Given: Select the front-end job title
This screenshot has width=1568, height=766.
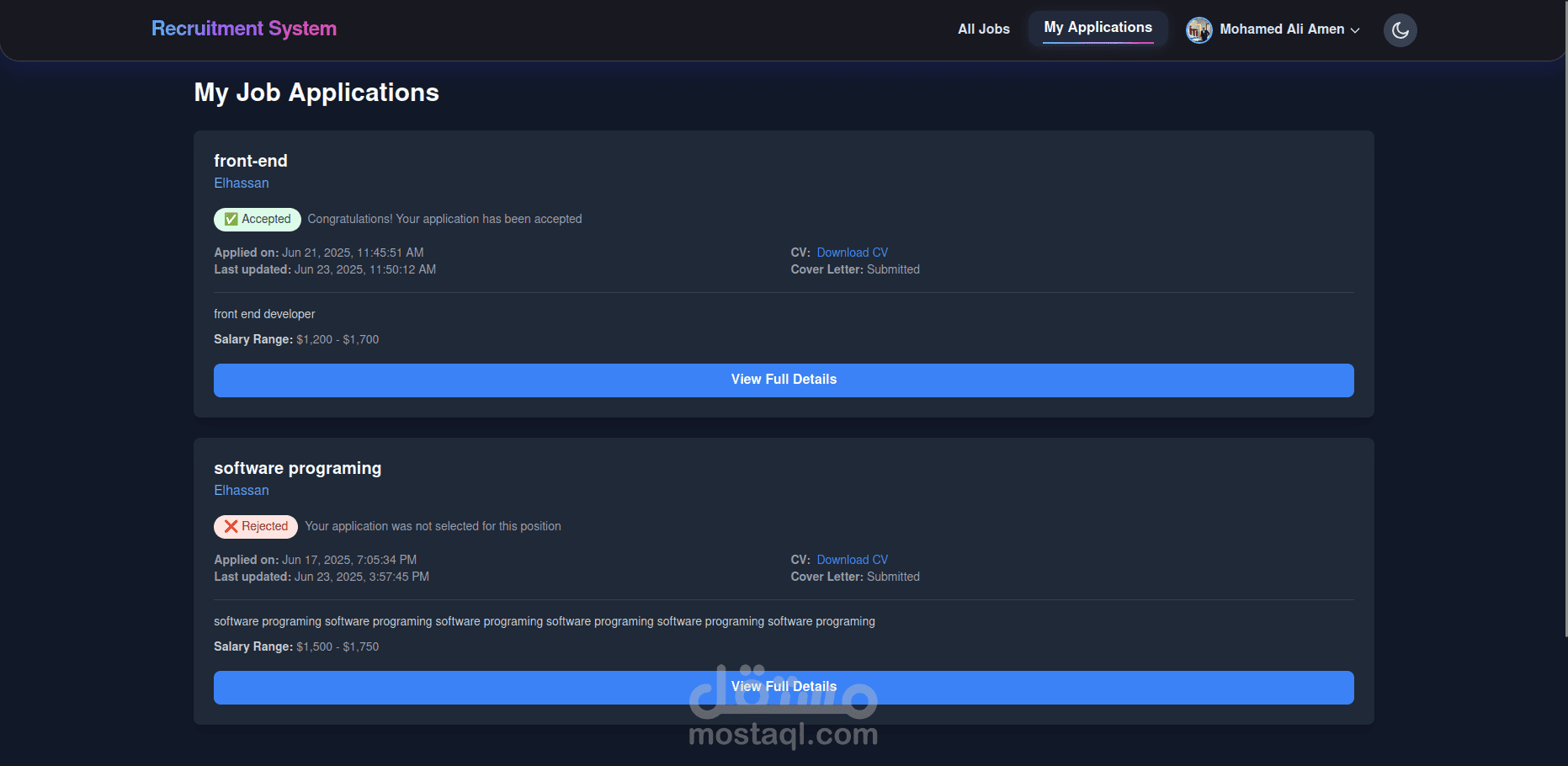Looking at the screenshot, I should point(251,161).
